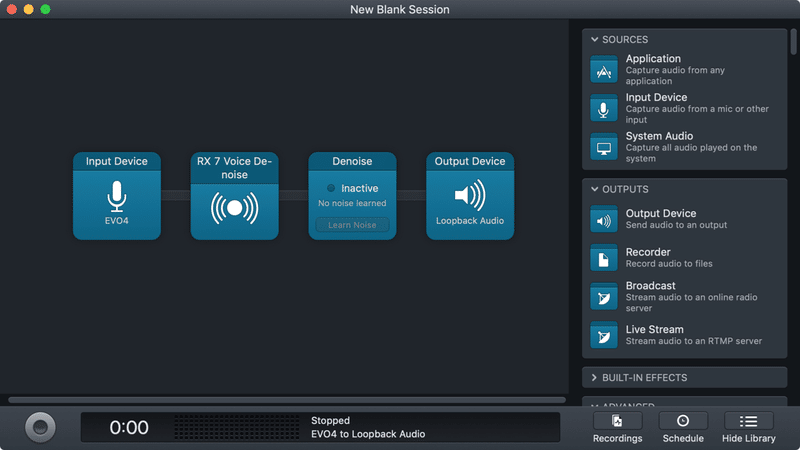The image size is (800, 450).
Task: Click 'Capture audio from a mic or other input'
Action: click(697, 114)
